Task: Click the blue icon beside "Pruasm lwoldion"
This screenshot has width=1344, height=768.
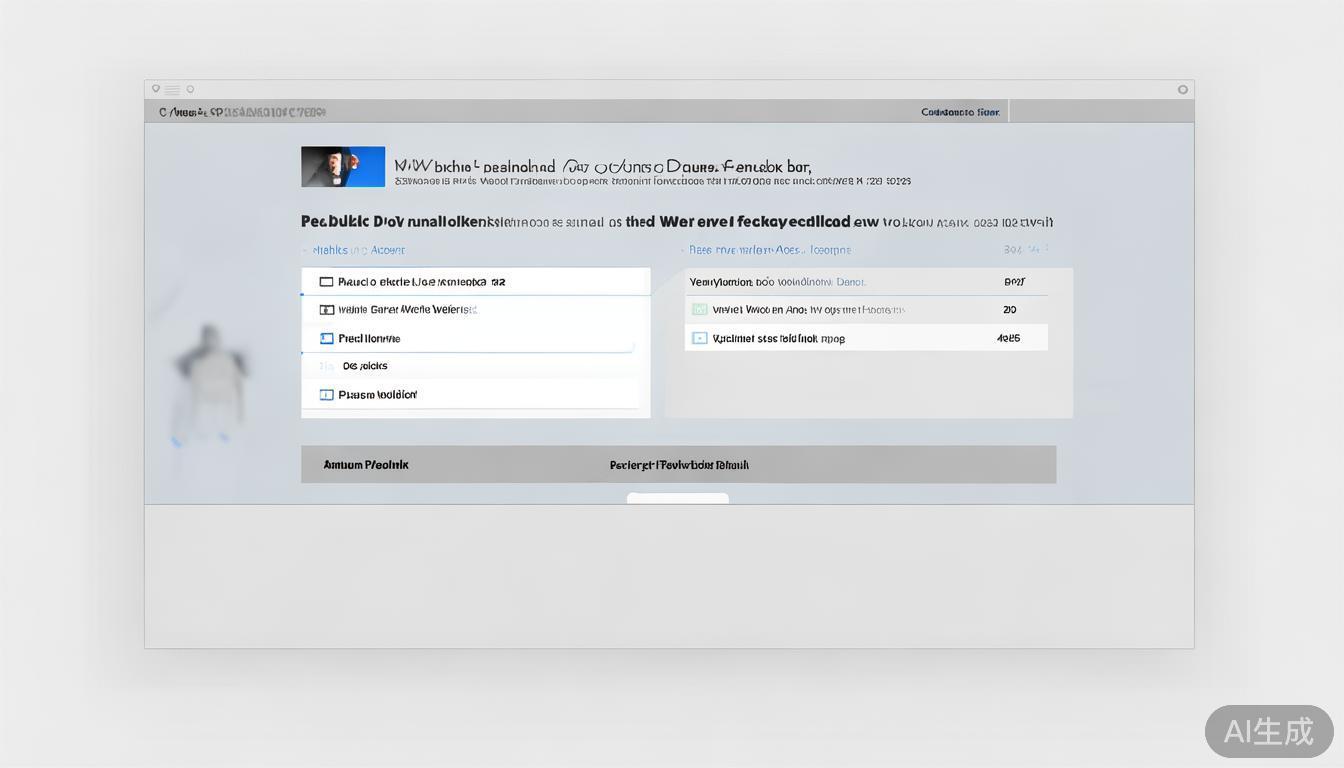Action: pyautogui.click(x=326, y=395)
